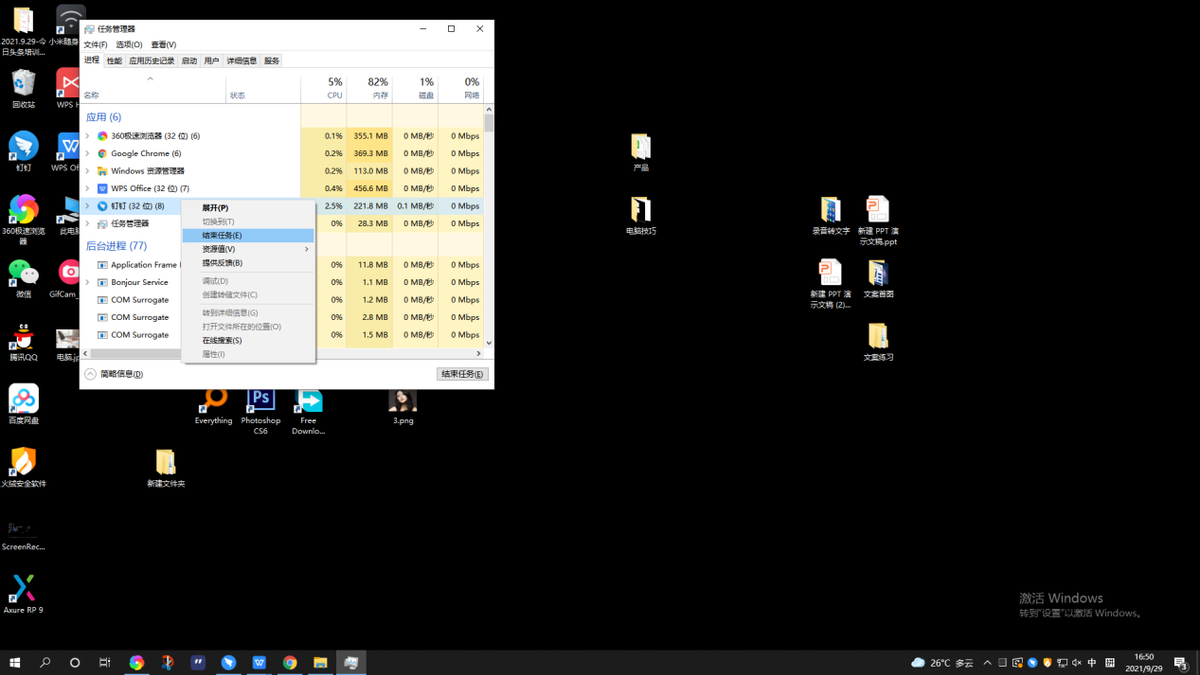Select the 产品 folder on the desktop
The image size is (1200, 675).
point(641,152)
